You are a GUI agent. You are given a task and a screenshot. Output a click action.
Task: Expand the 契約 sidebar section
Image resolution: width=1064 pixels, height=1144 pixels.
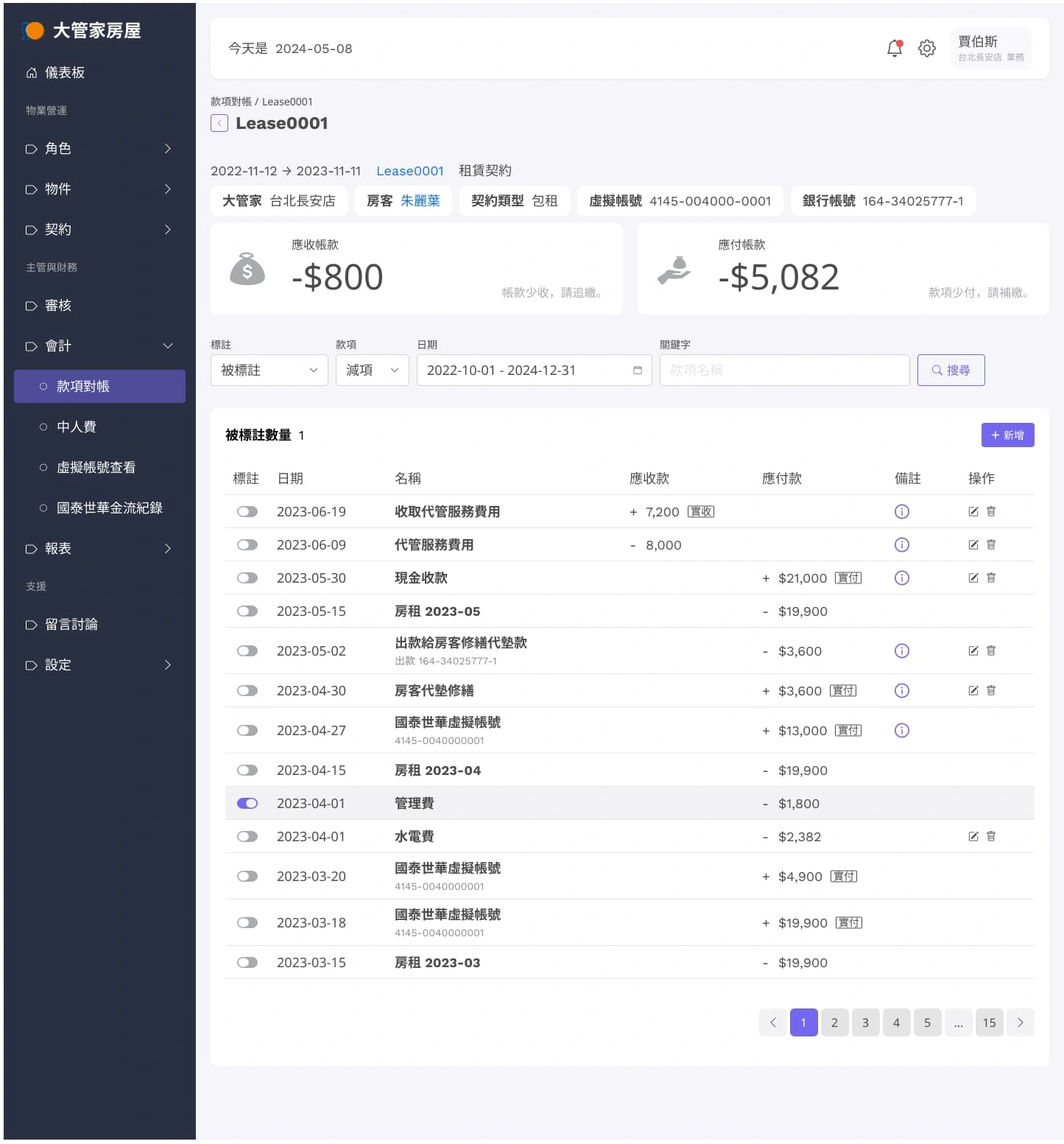coord(99,229)
